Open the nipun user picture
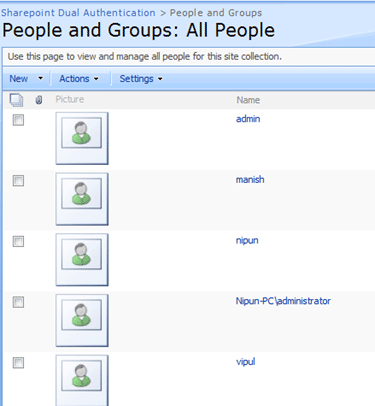 (x=82, y=260)
